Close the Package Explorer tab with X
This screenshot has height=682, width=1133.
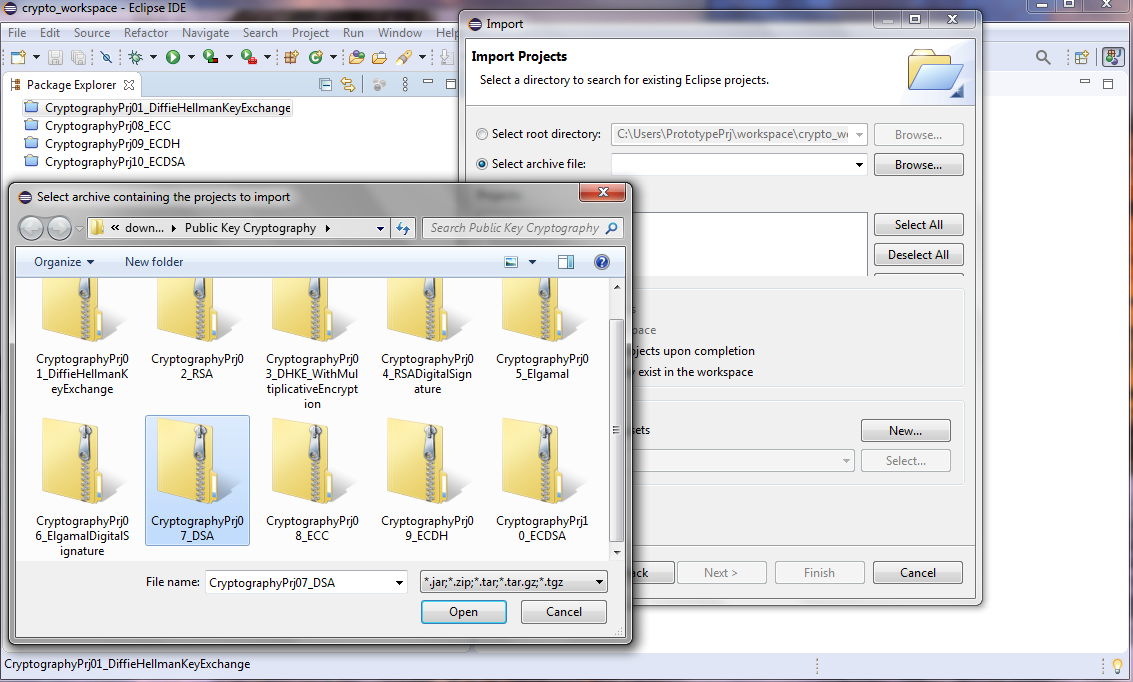click(129, 85)
